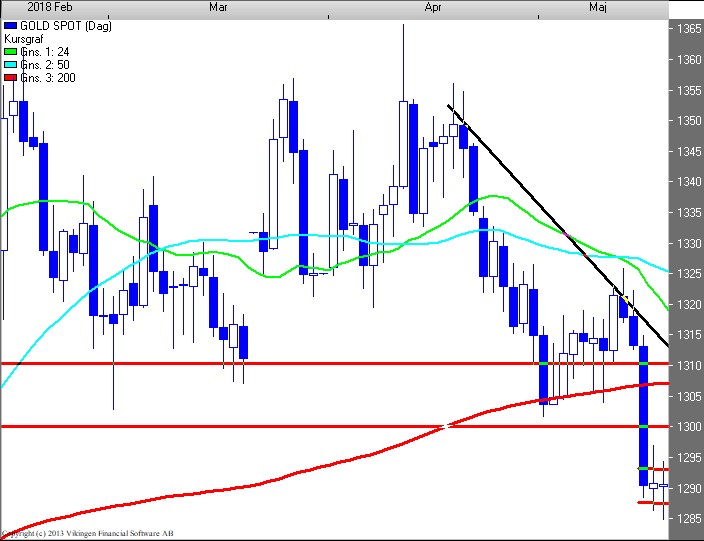Click the Mar month label

point(218,7)
